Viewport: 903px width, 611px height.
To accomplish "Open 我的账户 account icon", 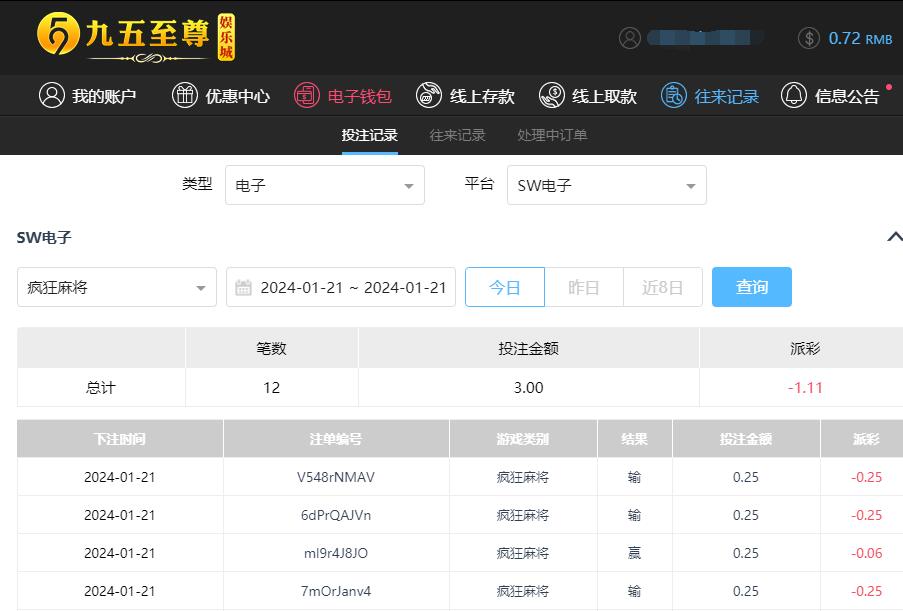I will (x=51, y=96).
